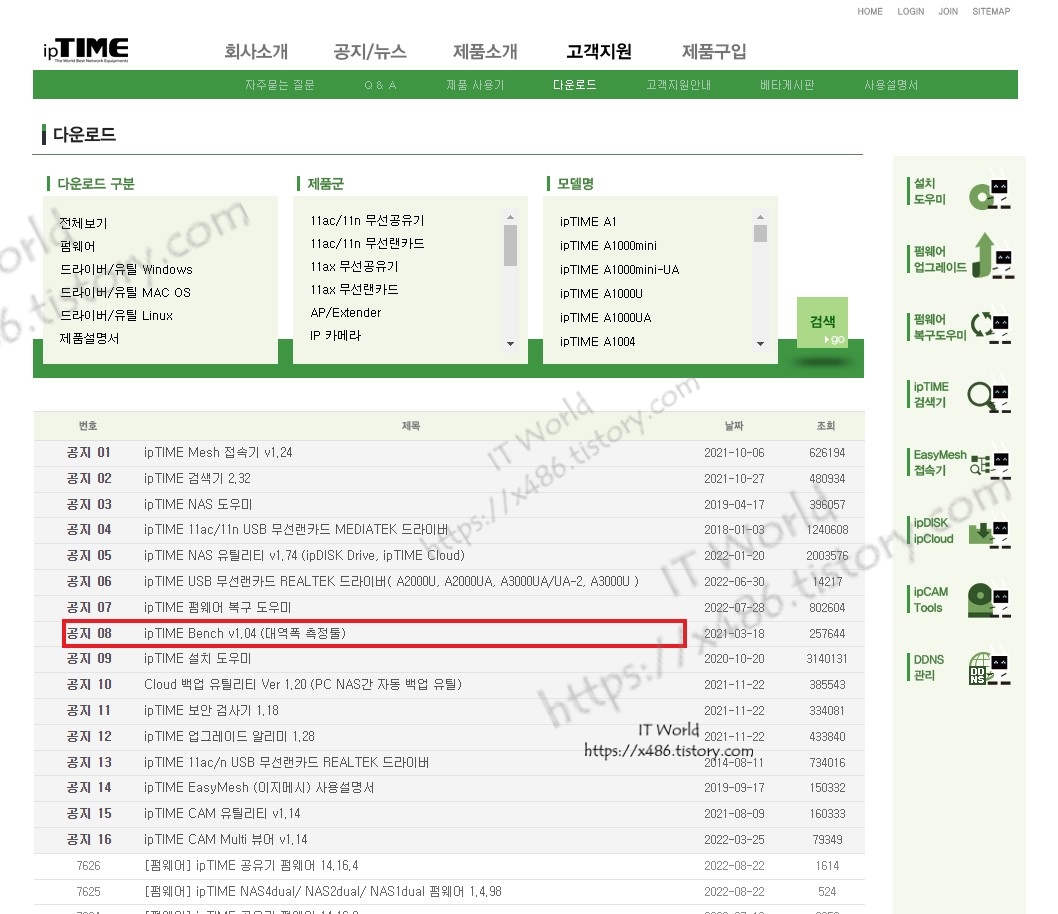Select AP/Extender product group

point(345,312)
